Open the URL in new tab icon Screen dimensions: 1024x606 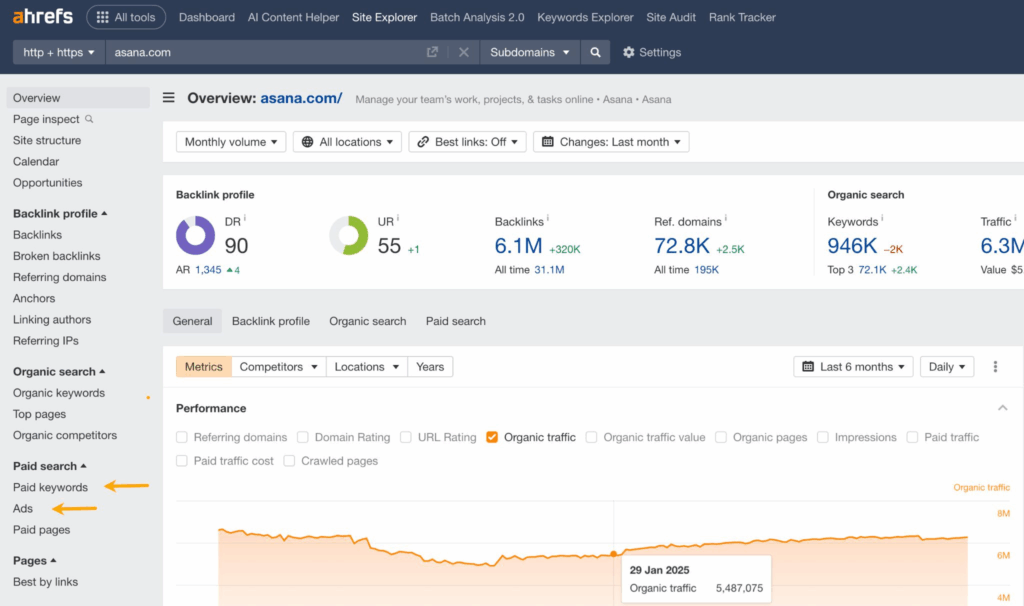pyautogui.click(x=432, y=52)
